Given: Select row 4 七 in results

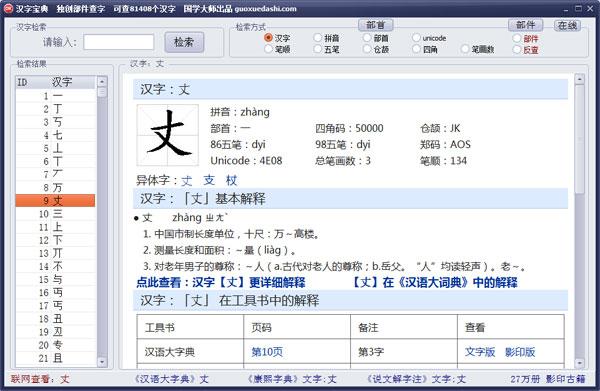Looking at the screenshot, I should click(55, 135).
